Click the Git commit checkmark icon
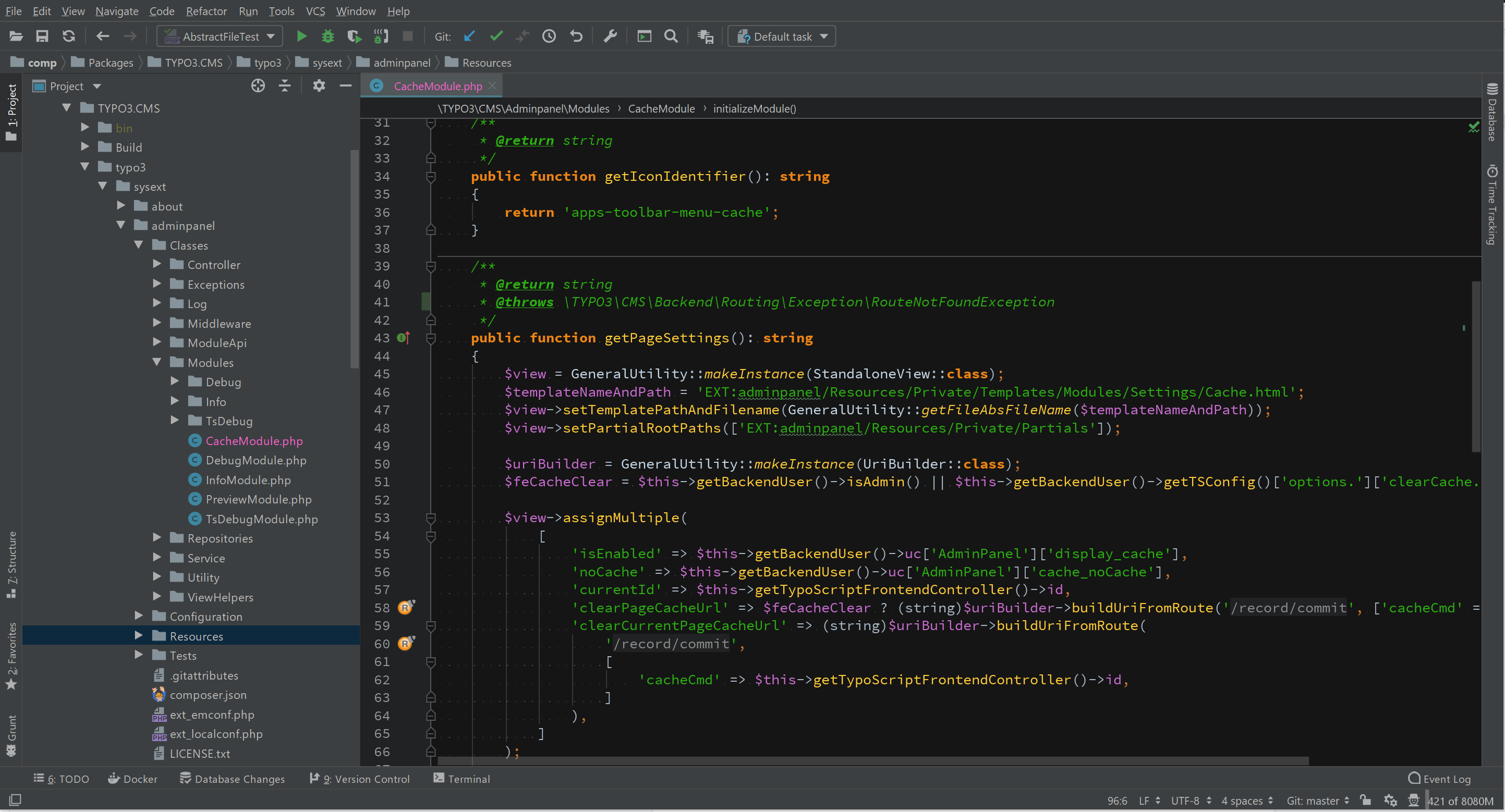Image resolution: width=1505 pixels, height=812 pixels. coord(496,36)
